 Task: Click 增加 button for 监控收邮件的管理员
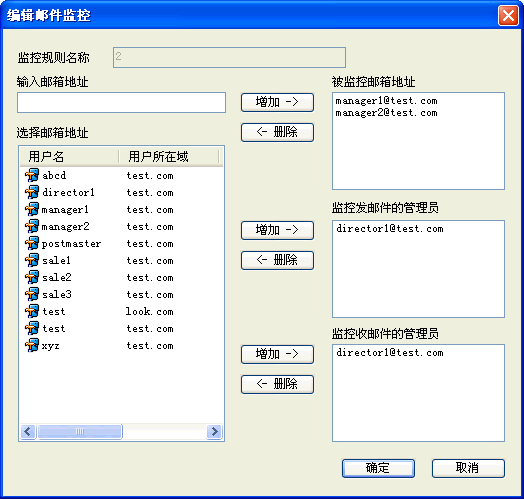click(x=277, y=354)
